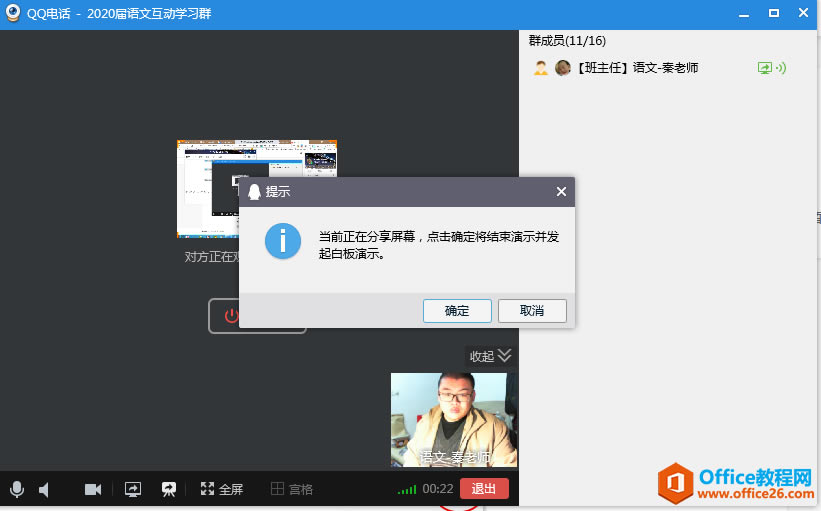
Task: Select the 宫格 grid layout option
Action: coord(292,489)
